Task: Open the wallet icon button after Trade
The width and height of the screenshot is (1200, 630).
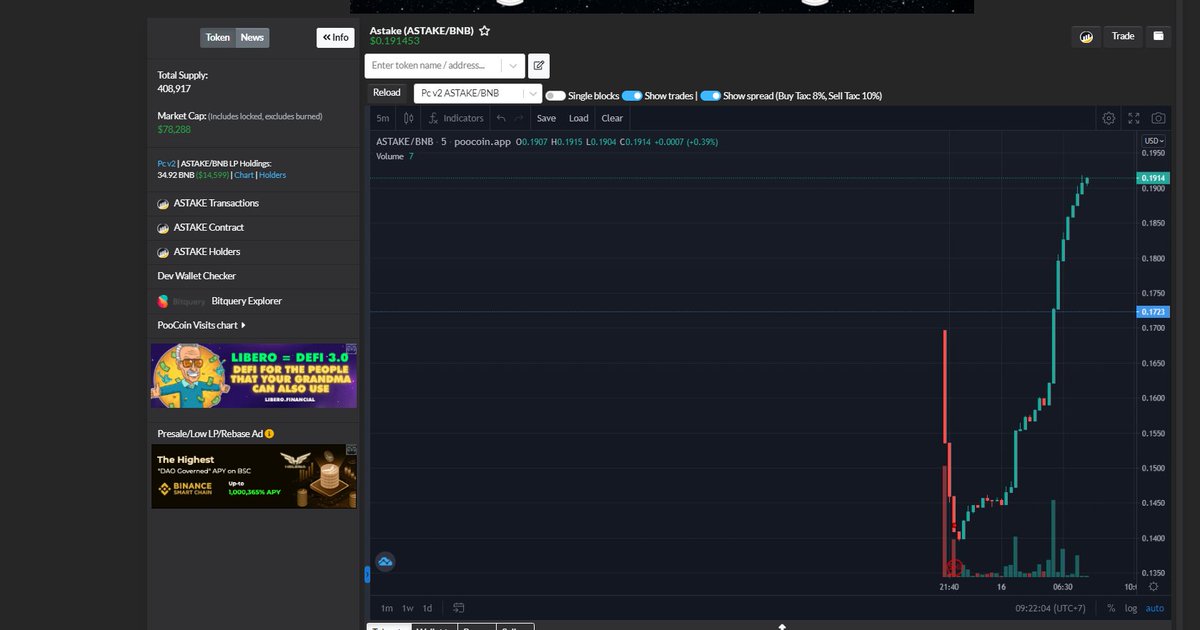Action: [x=1158, y=36]
